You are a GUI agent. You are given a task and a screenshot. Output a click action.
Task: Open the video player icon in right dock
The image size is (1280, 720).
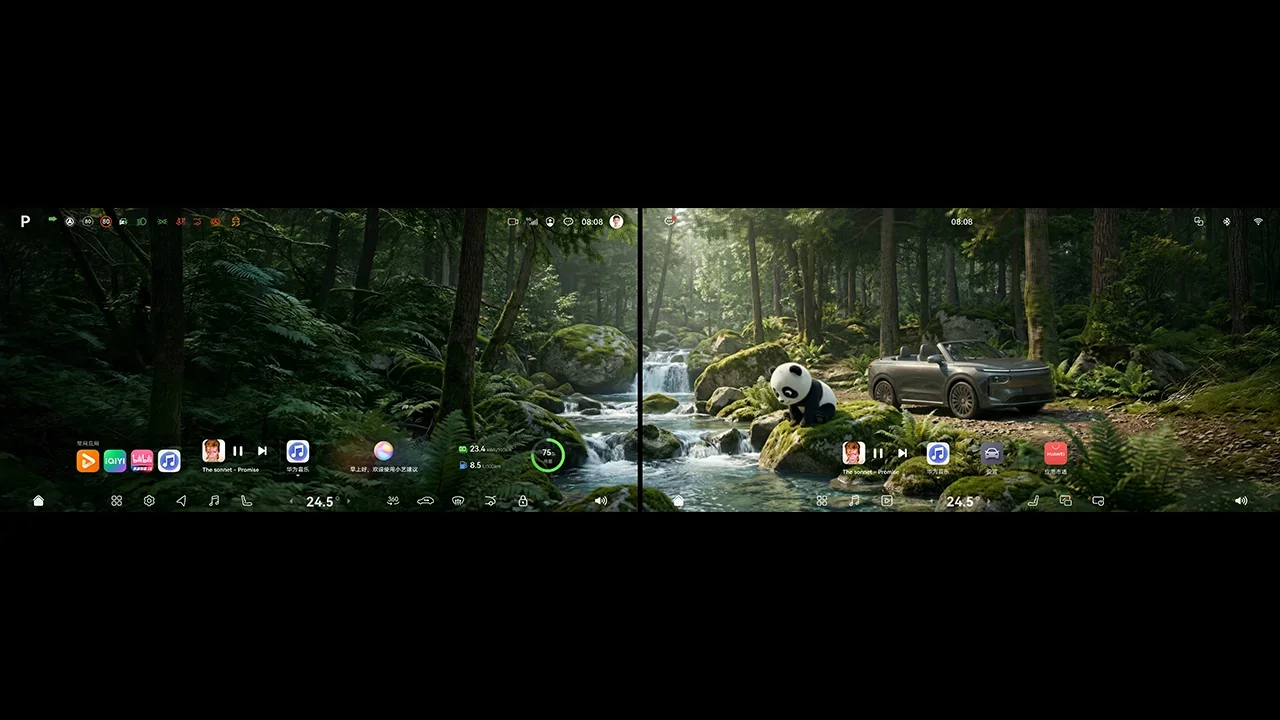coord(887,501)
